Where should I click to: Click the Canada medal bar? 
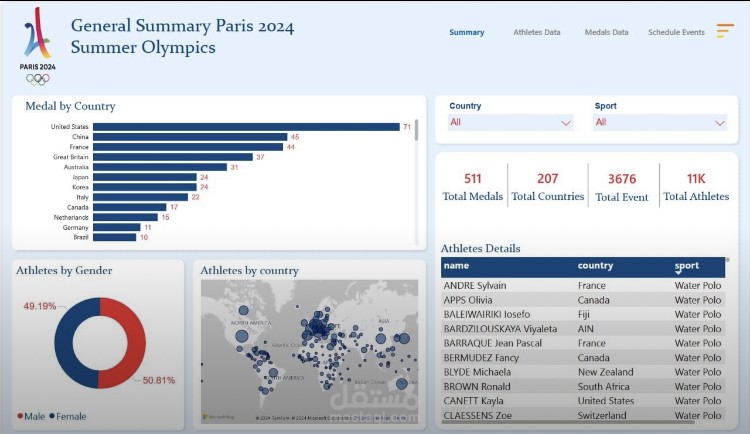pyautogui.click(x=130, y=207)
